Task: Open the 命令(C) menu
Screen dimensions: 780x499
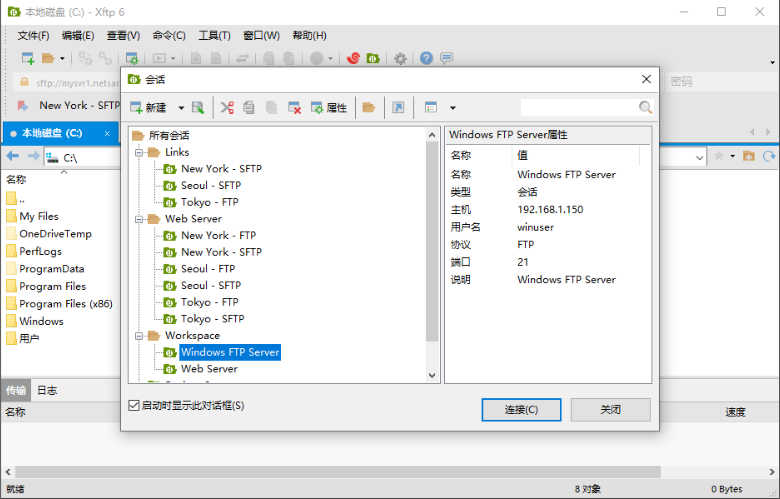Action: pyautogui.click(x=169, y=35)
